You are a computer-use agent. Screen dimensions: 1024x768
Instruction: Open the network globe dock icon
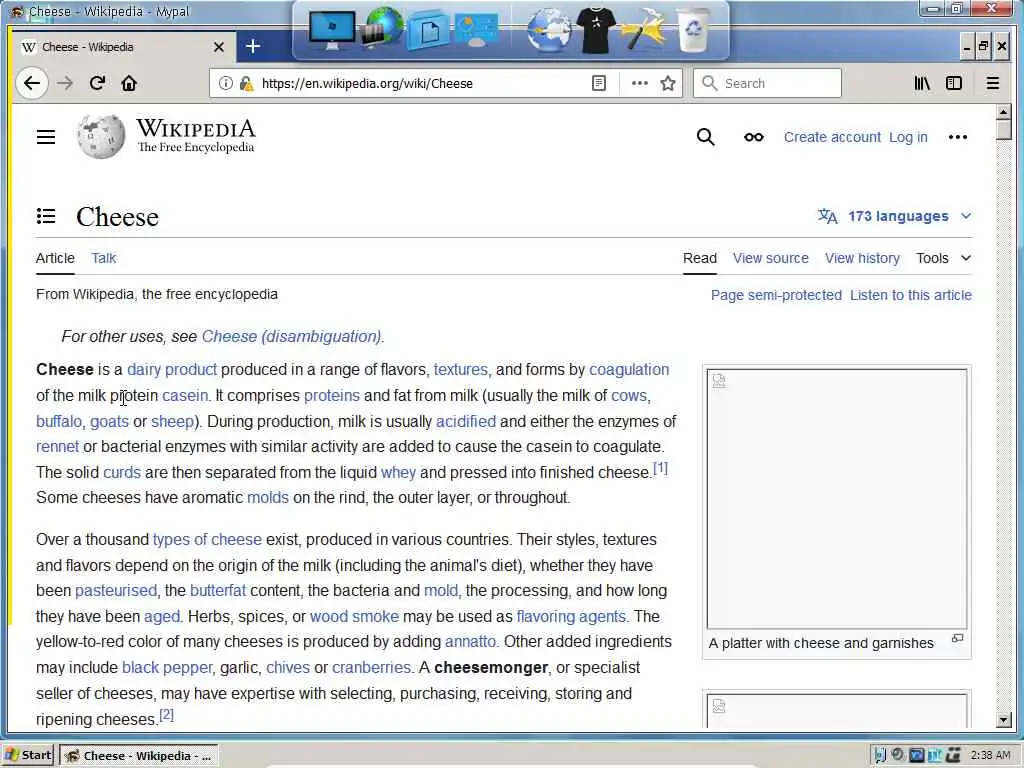tap(381, 27)
